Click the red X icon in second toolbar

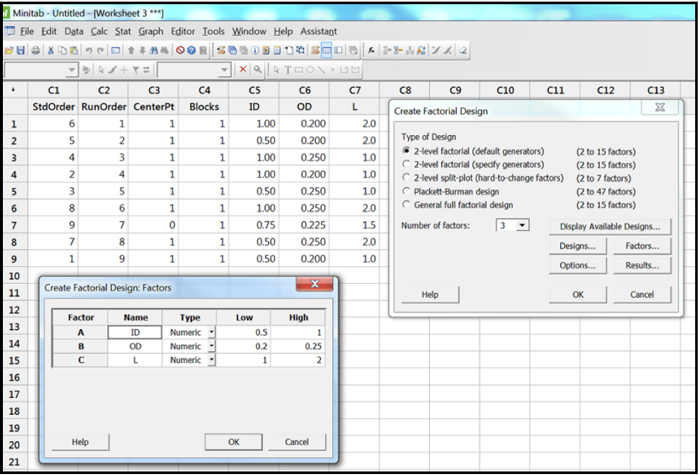pyautogui.click(x=243, y=69)
